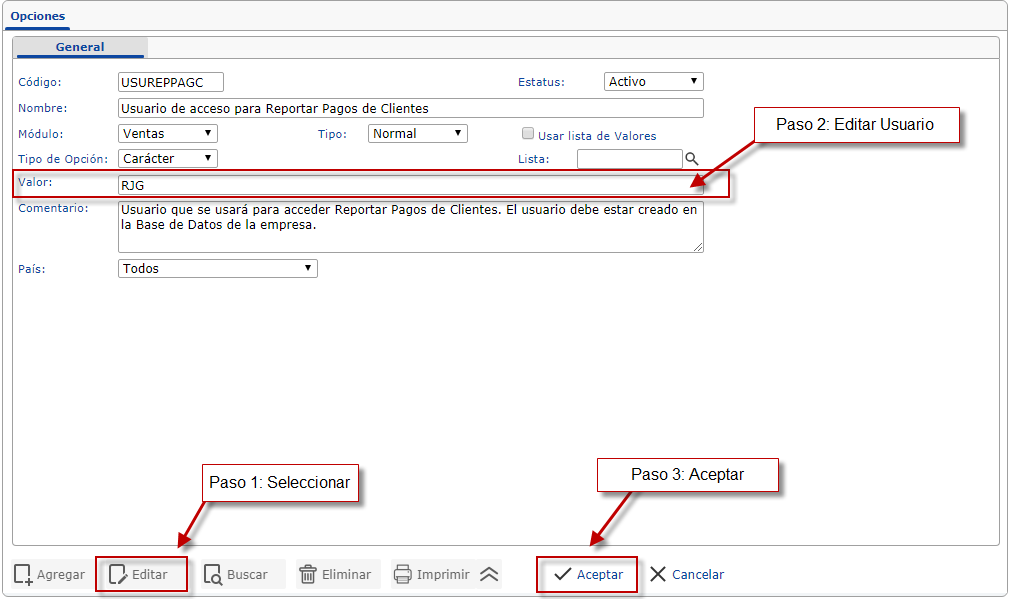Click the Eliminar trash can icon
This screenshot has height=599, width=1011.
click(308, 575)
